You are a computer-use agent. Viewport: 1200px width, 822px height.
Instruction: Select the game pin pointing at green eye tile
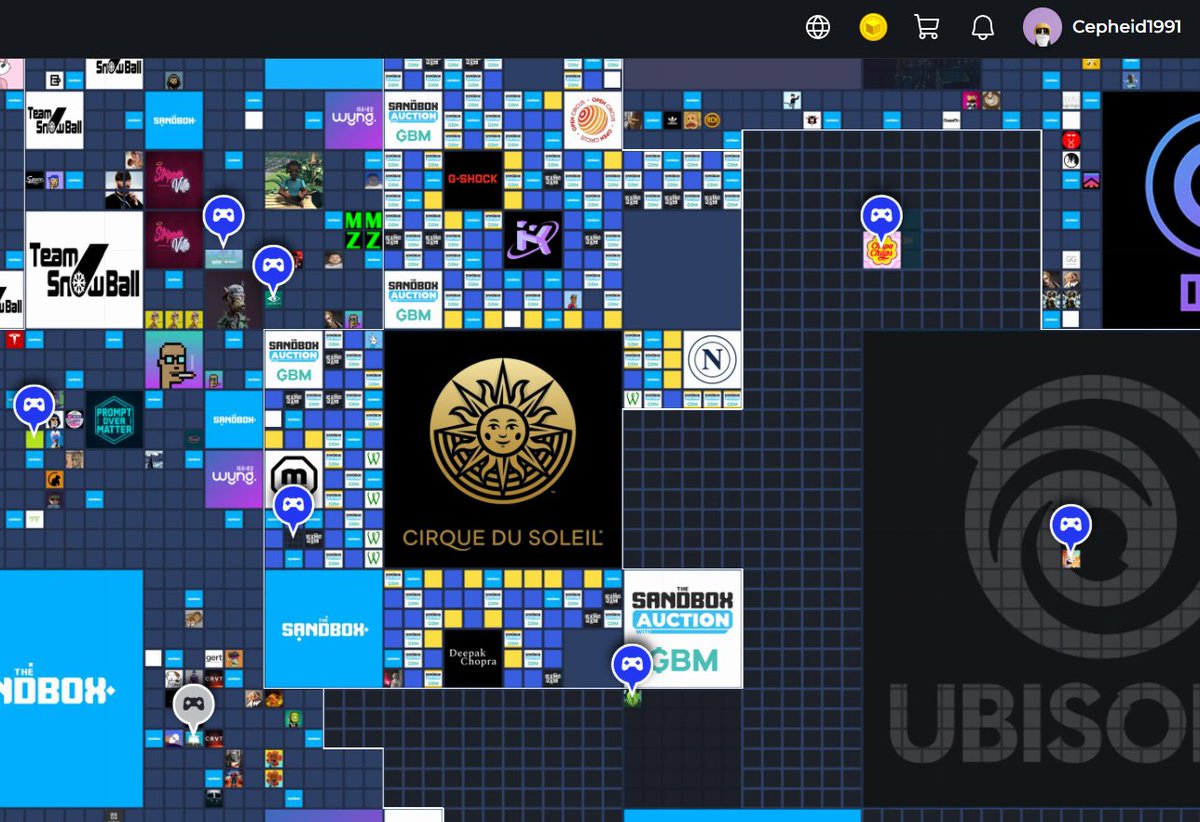coord(273,267)
